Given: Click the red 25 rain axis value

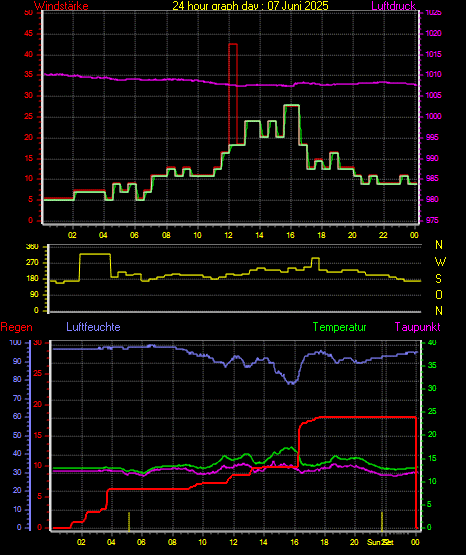Looking at the screenshot, I should (x=38, y=373).
